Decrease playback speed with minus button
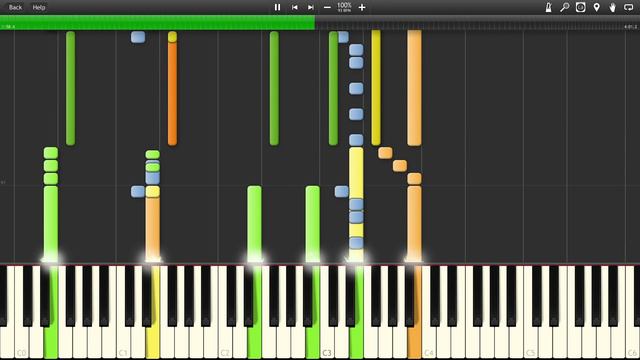640x360 pixels. coord(327,7)
